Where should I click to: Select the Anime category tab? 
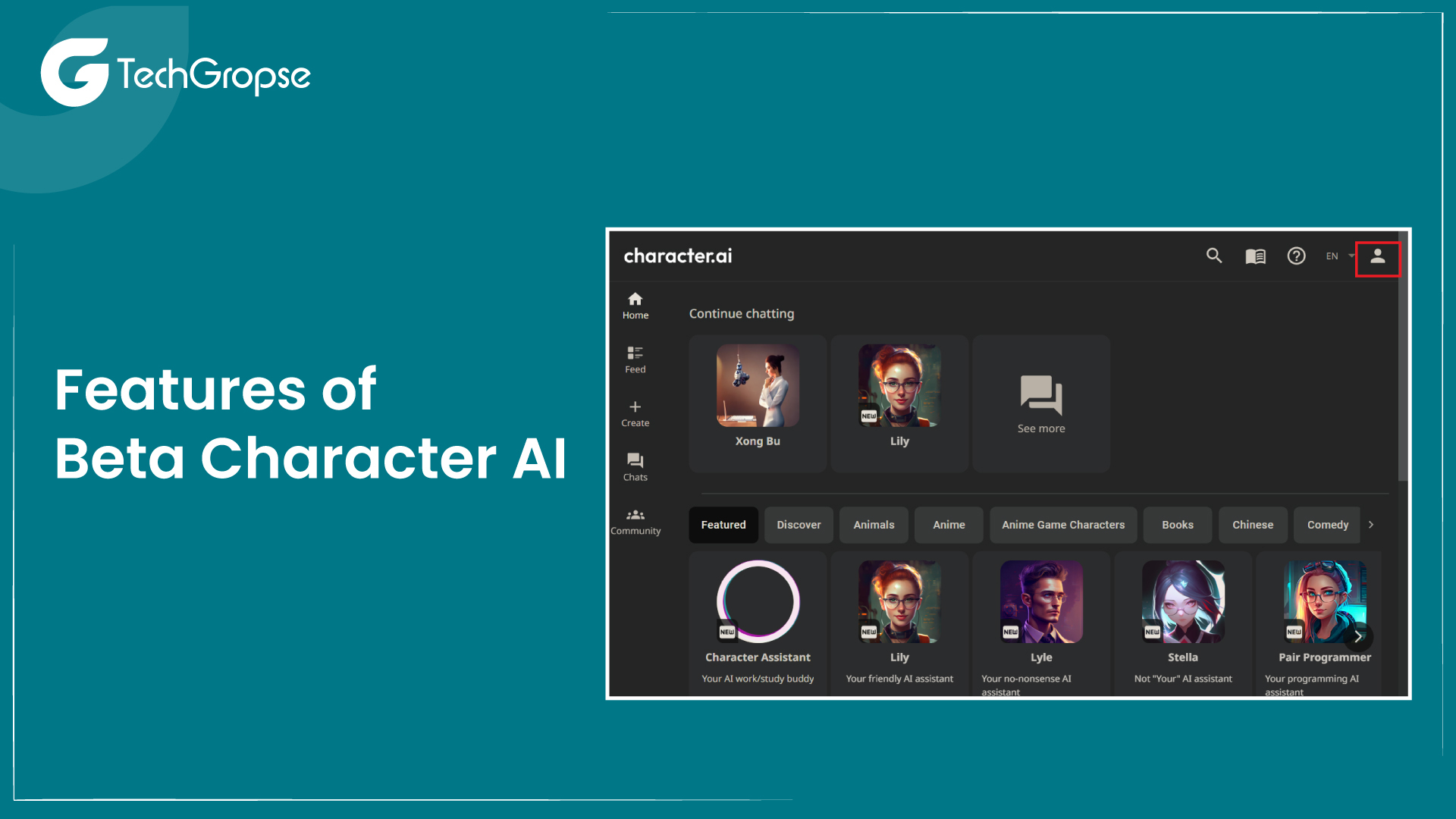coord(947,524)
